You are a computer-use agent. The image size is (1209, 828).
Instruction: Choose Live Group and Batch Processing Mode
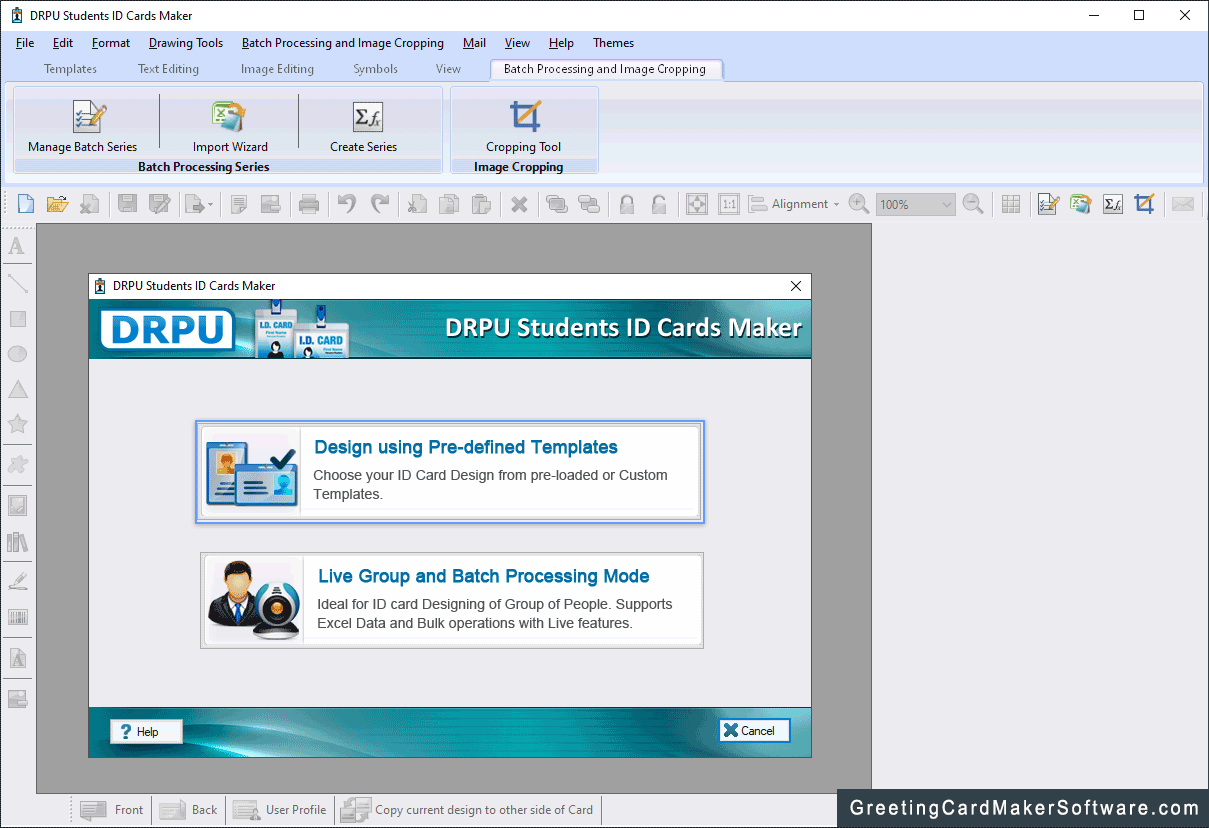click(451, 600)
